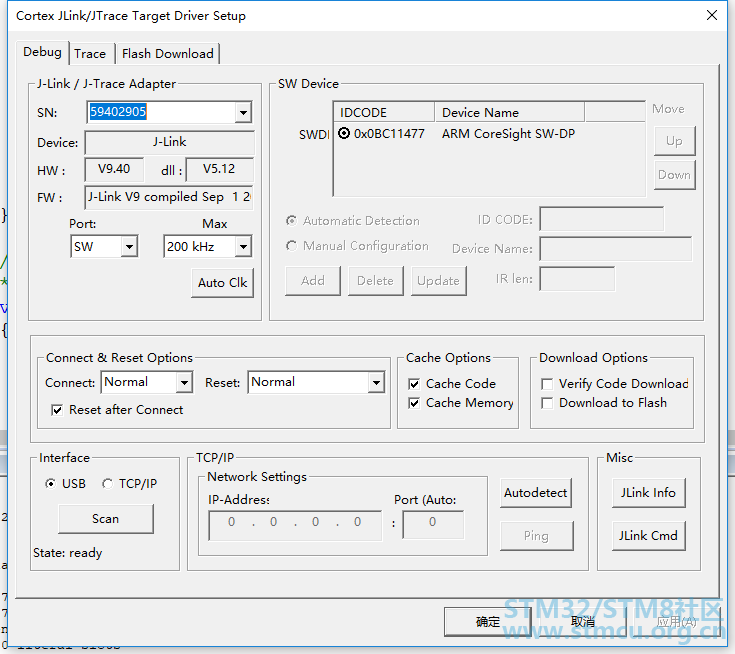735x654 pixels.
Task: Toggle the Cache Memory checkbox
Action: click(414, 403)
